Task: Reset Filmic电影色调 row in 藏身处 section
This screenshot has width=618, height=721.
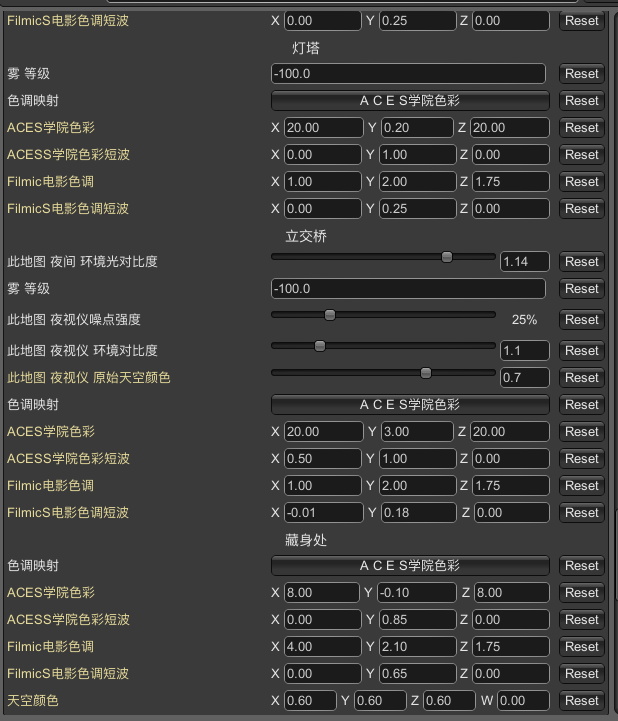Action: click(x=582, y=647)
